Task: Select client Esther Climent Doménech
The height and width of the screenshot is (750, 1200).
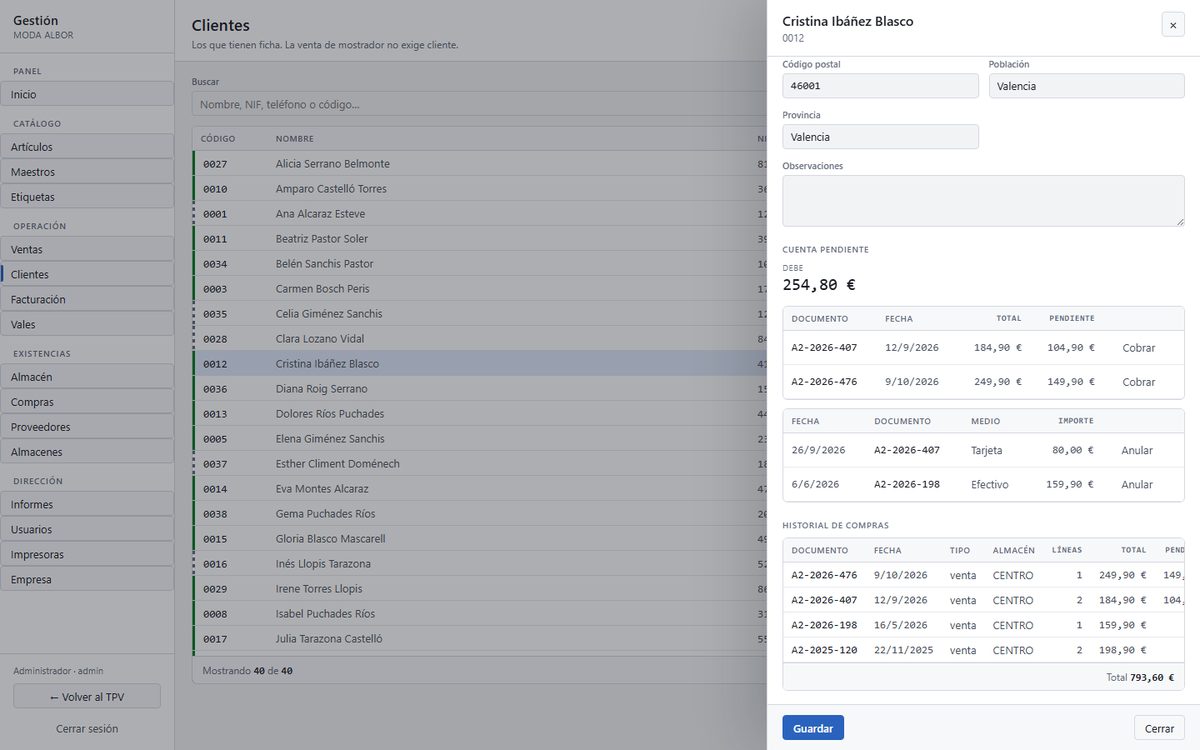Action: [480, 464]
